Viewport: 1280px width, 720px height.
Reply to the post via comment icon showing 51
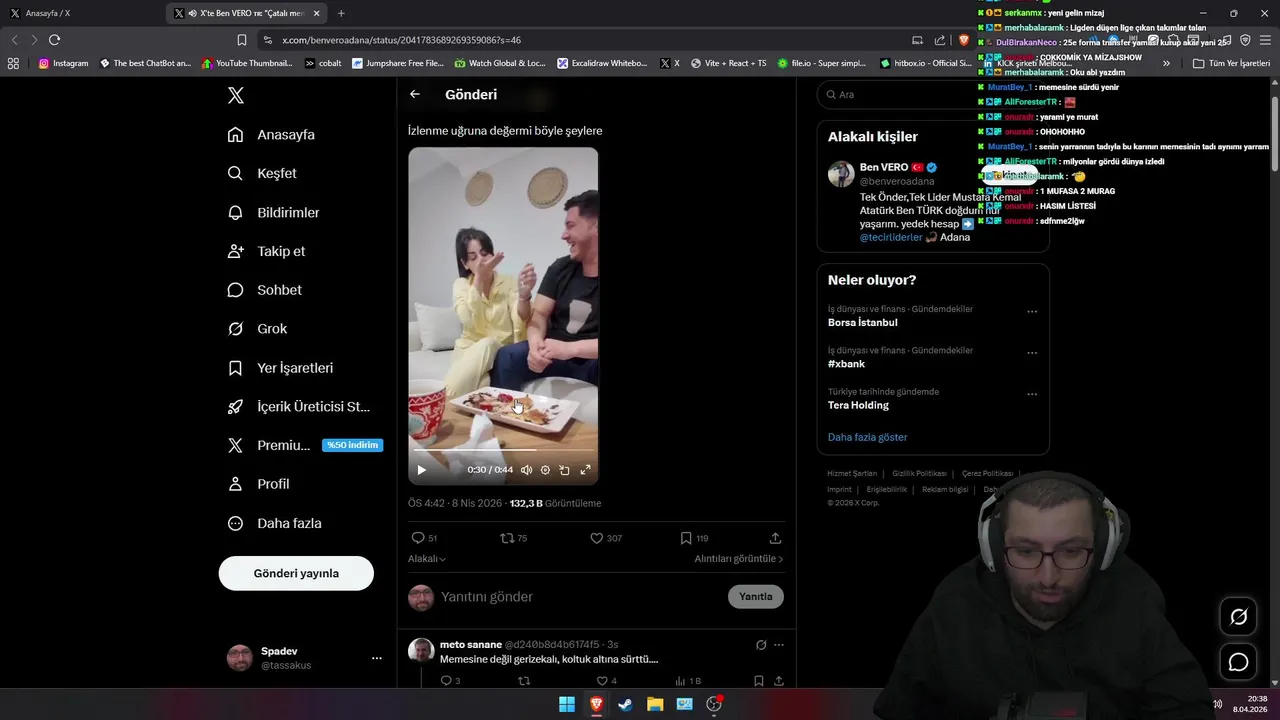point(424,538)
